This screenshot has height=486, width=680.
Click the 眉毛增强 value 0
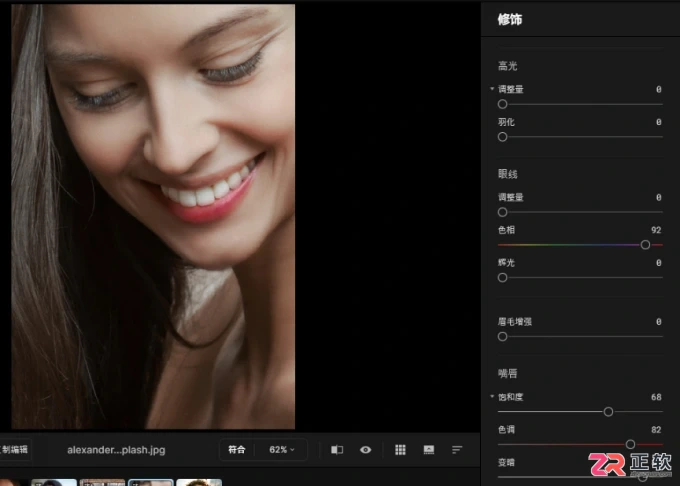pyautogui.click(x=659, y=322)
